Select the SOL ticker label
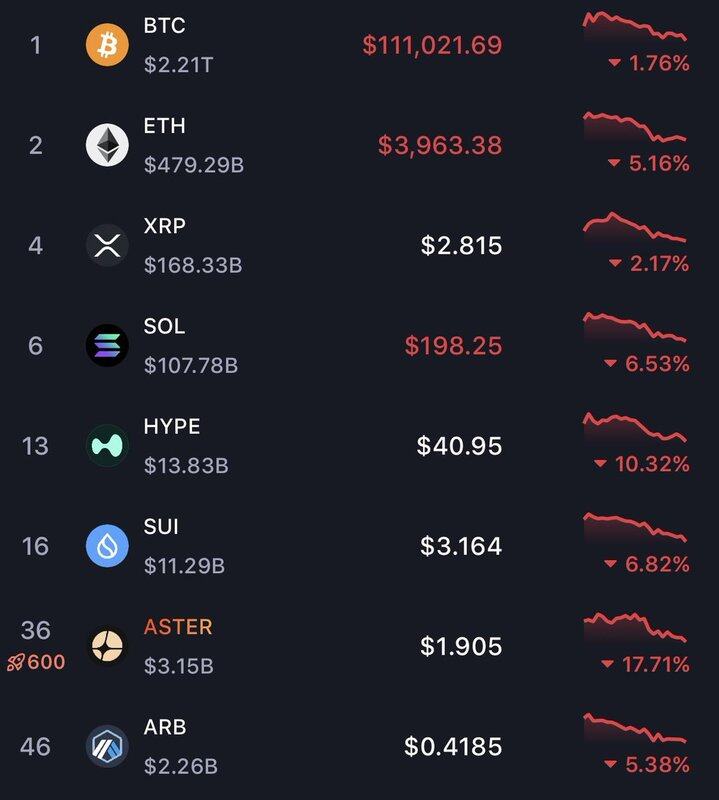Viewport: 719px width, 800px height. tap(164, 327)
